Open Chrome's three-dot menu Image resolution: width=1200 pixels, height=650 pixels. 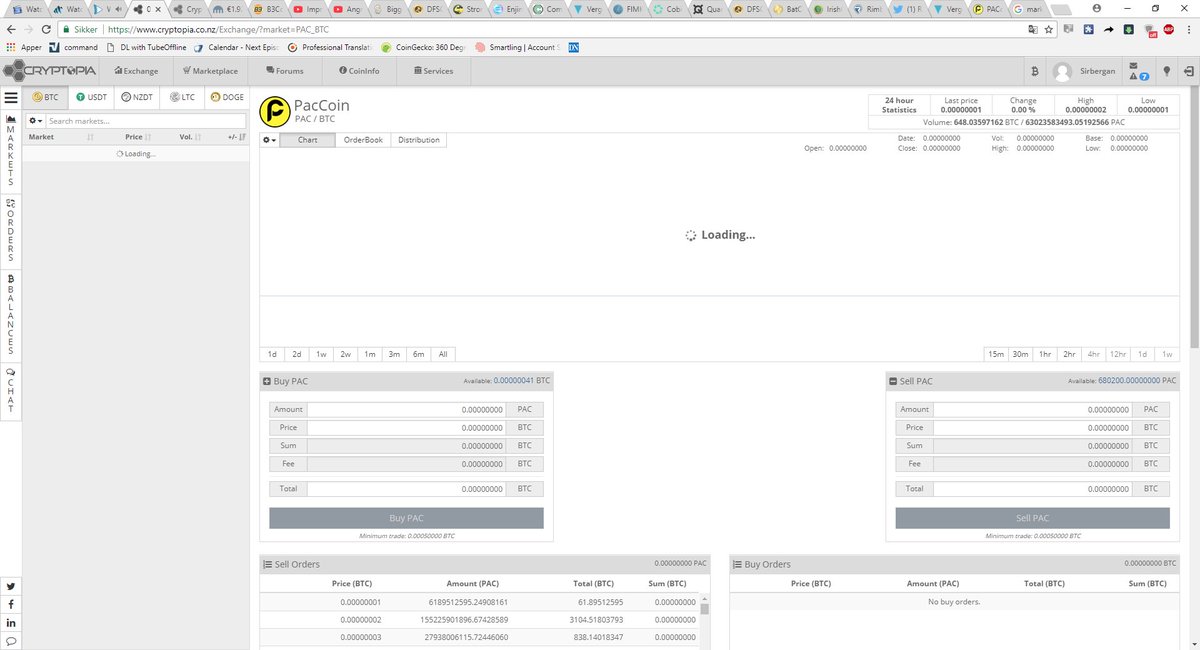pos(1188,29)
